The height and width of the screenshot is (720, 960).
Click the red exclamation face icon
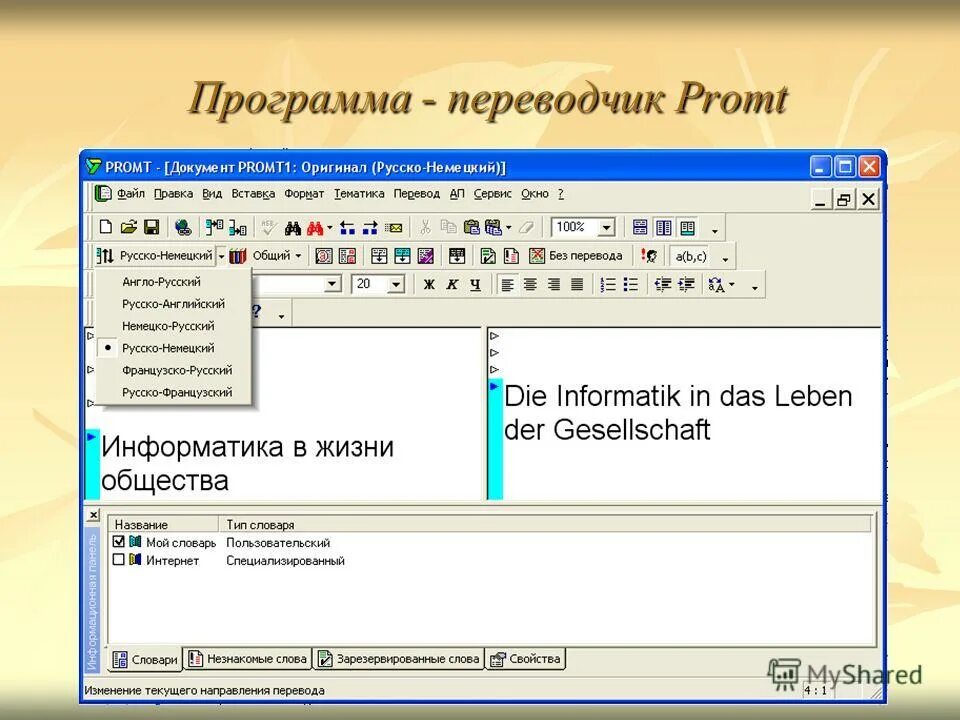[x=648, y=256]
